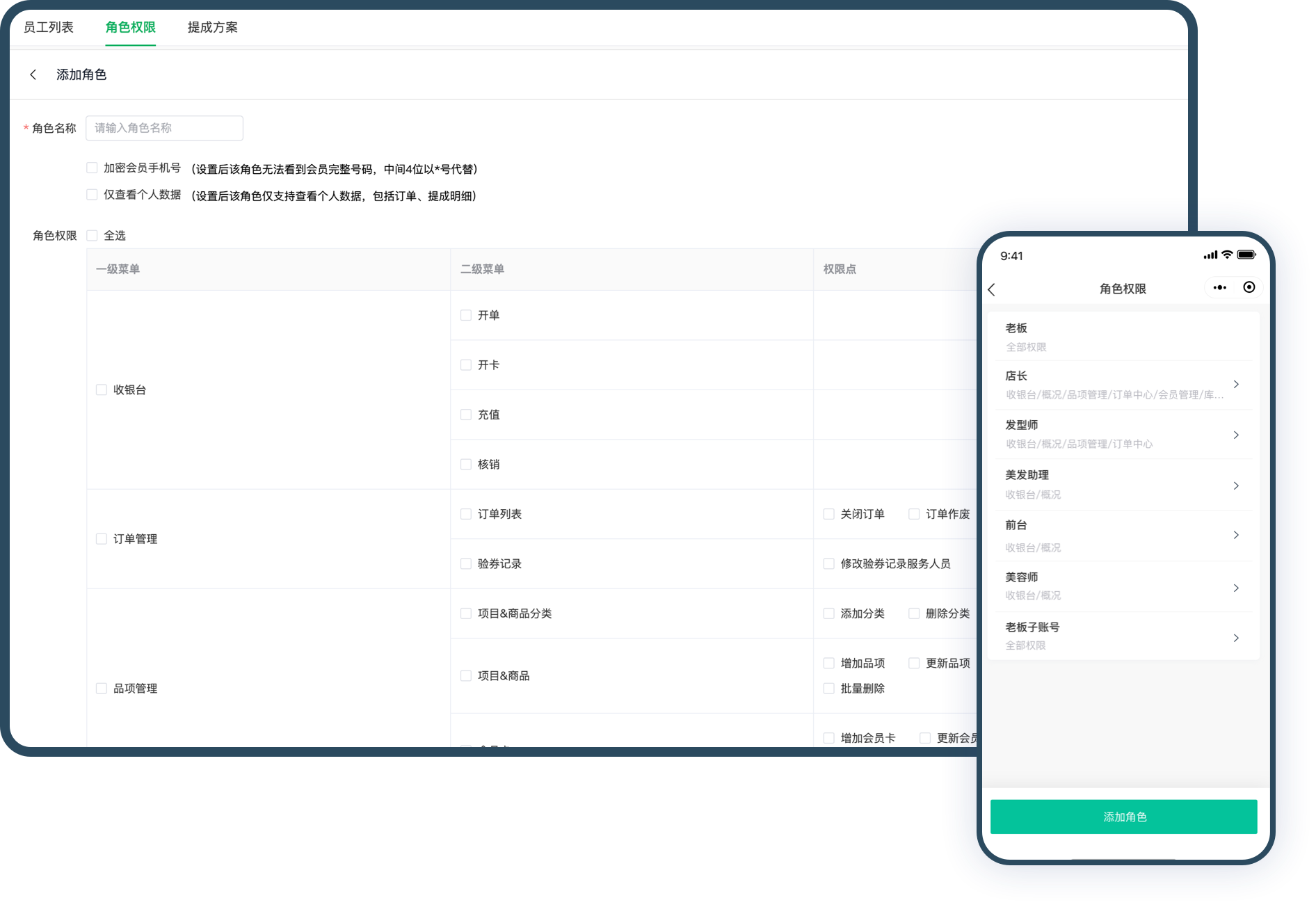Tick the 收银台 first-level menu checkbox
Viewport: 1316px width, 907px height.
coord(102,390)
